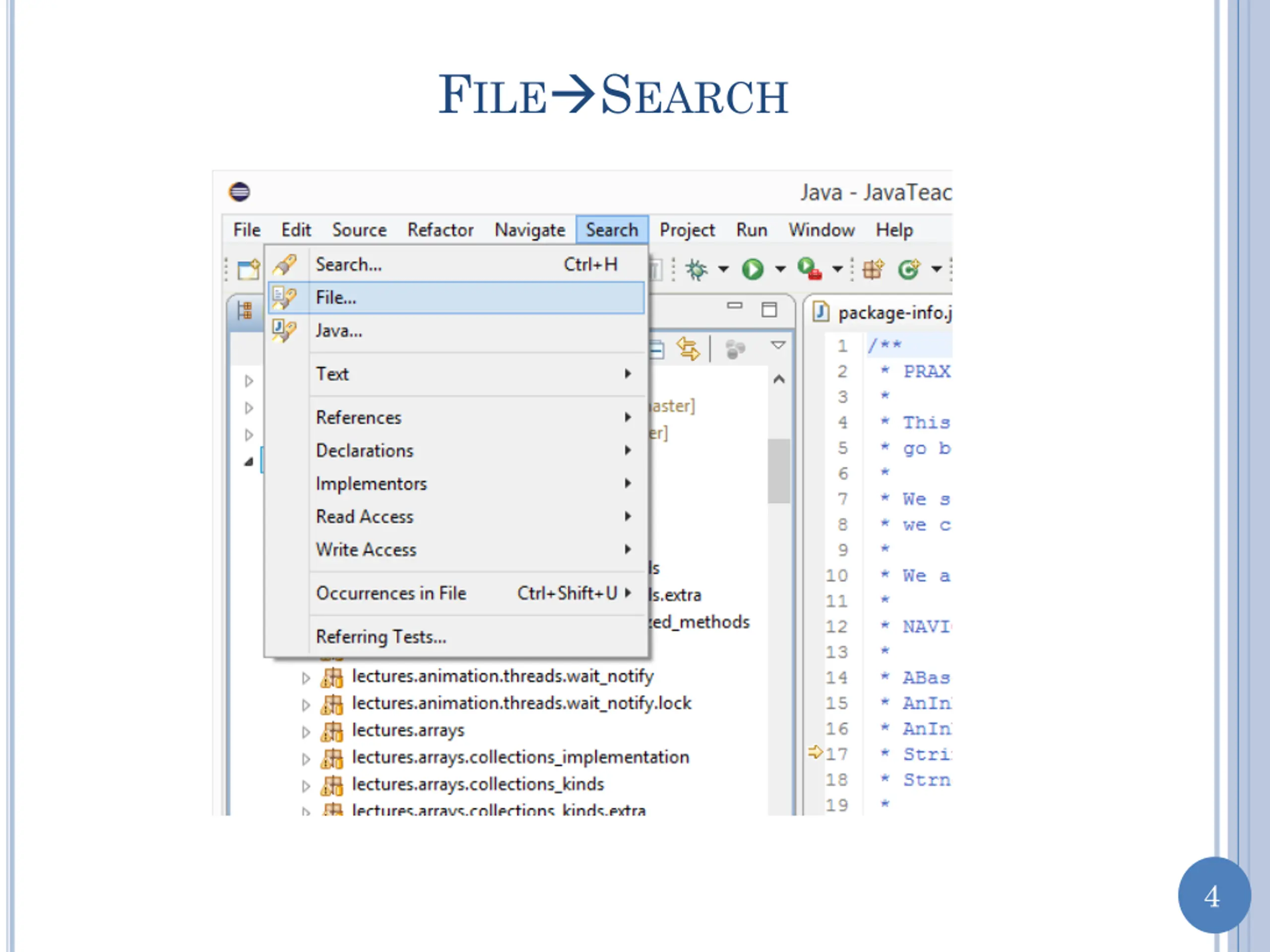This screenshot has height=952, width=1270.
Task: Select lectures.arrays.collections_kinds tree item
Action: pyautogui.click(x=478, y=784)
